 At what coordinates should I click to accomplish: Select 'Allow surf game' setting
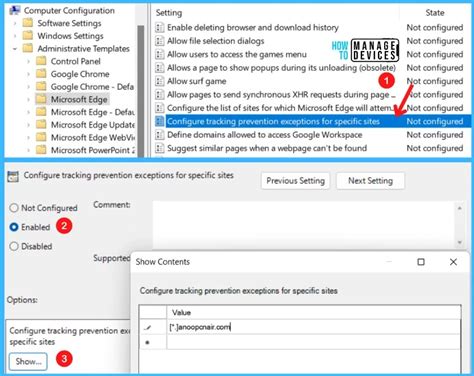(197, 81)
